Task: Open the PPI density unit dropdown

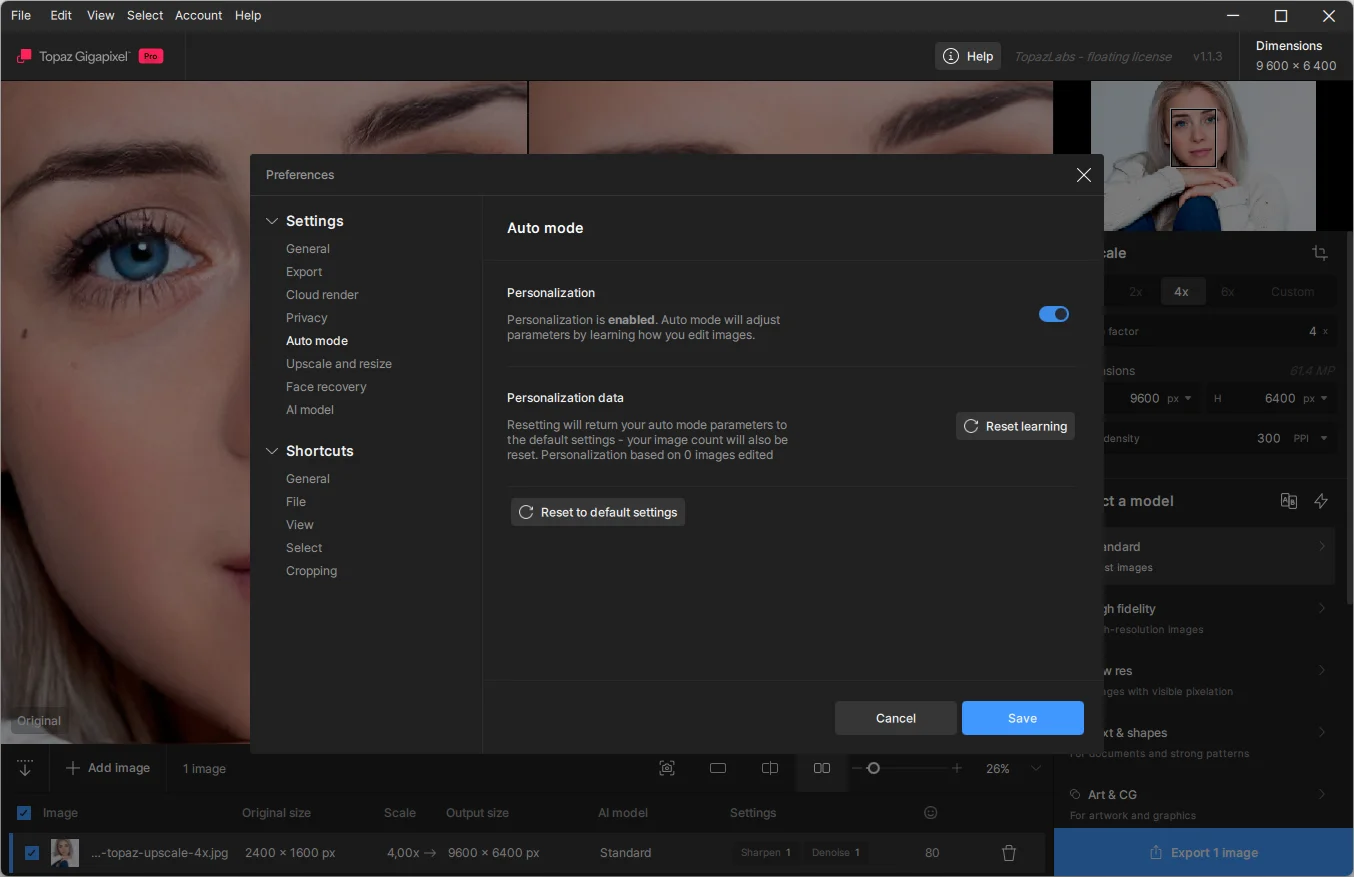Action: [1313, 438]
